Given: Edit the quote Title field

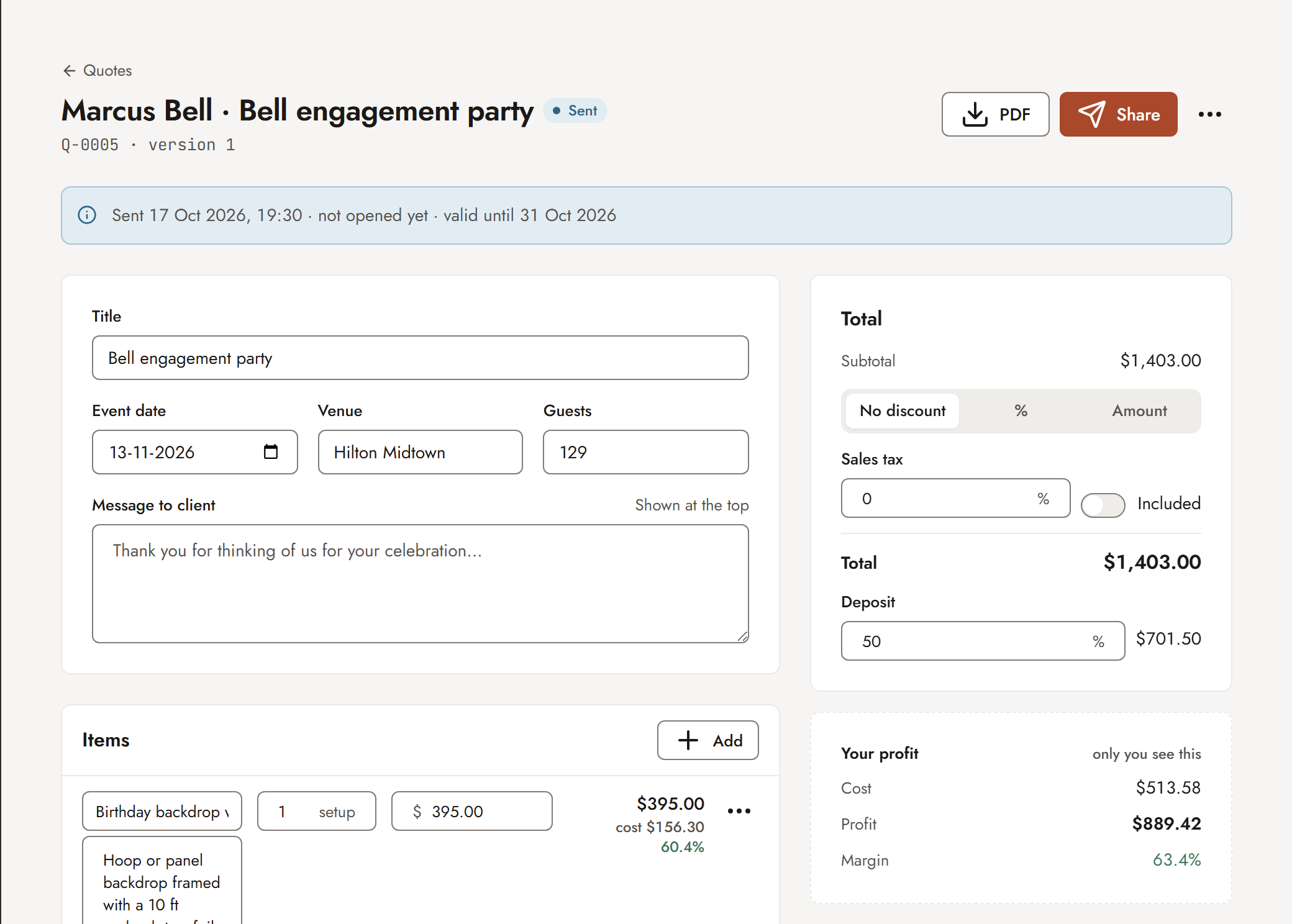Looking at the screenshot, I should 420,358.
